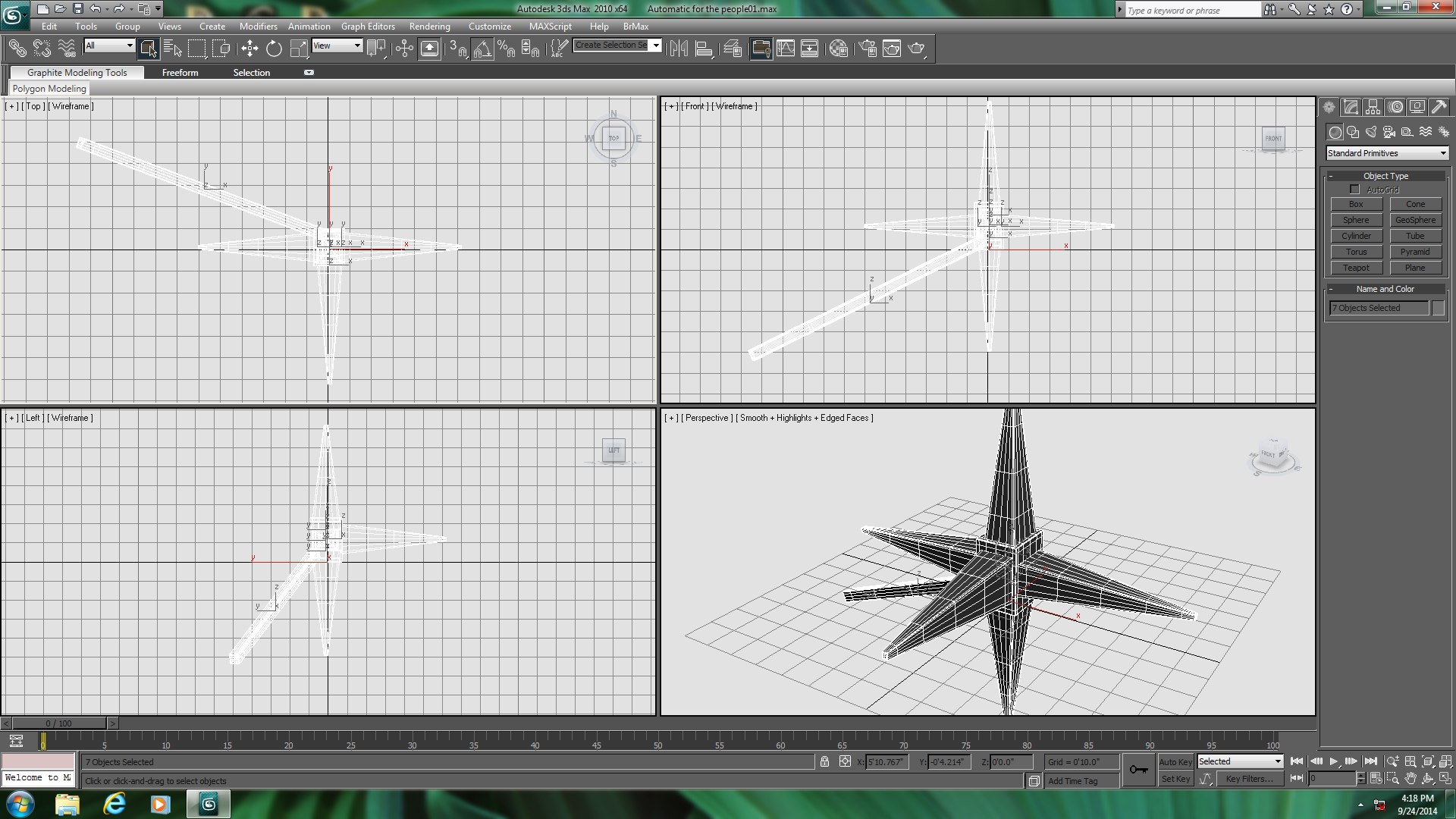Enable the AutoGrid checkbox

pyautogui.click(x=1354, y=189)
